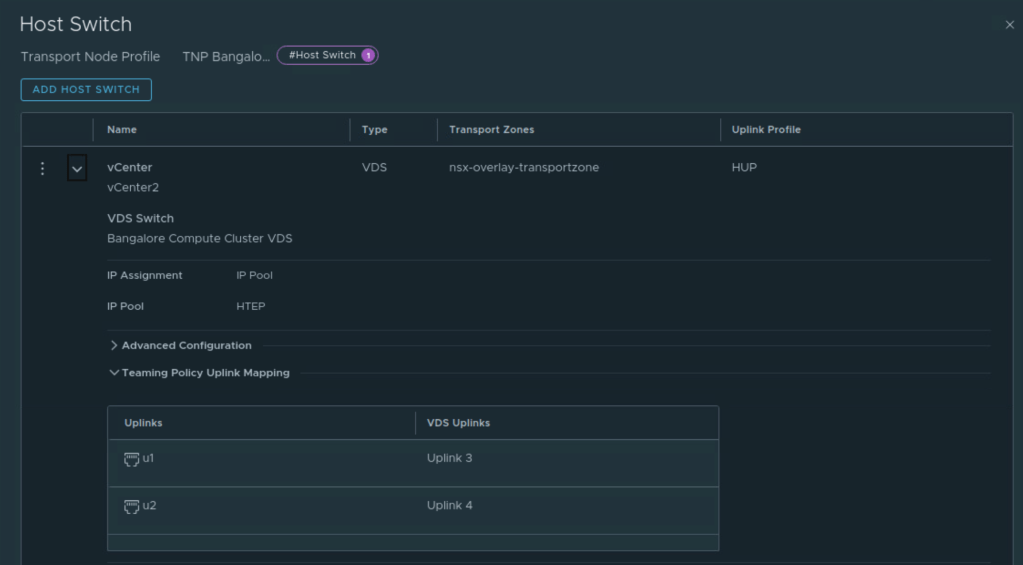Click the VDS Uplinks column header
Viewport: 1023px width, 565px height.
pos(458,423)
